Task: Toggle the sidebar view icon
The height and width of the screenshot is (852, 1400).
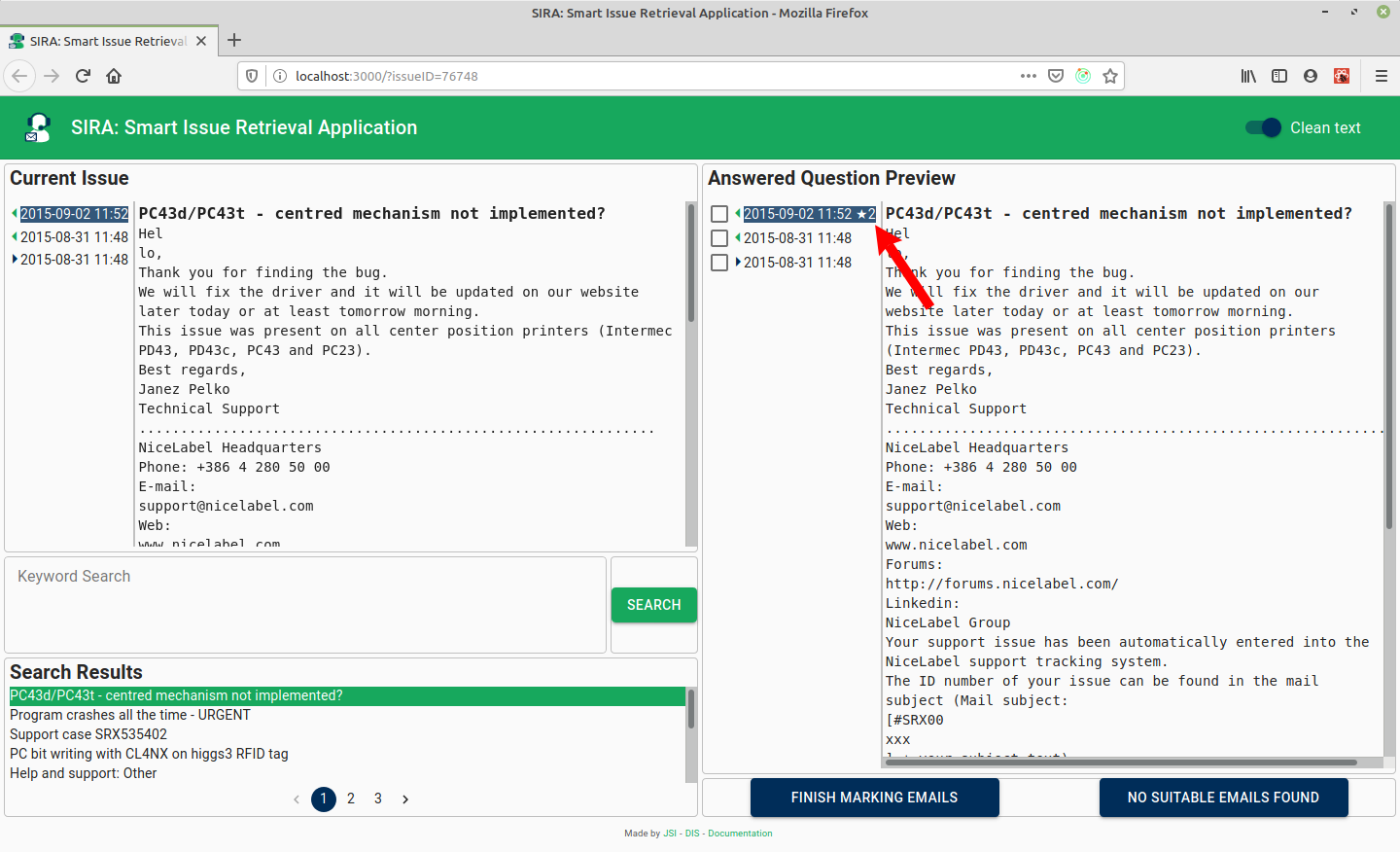Action: pyautogui.click(x=1279, y=76)
